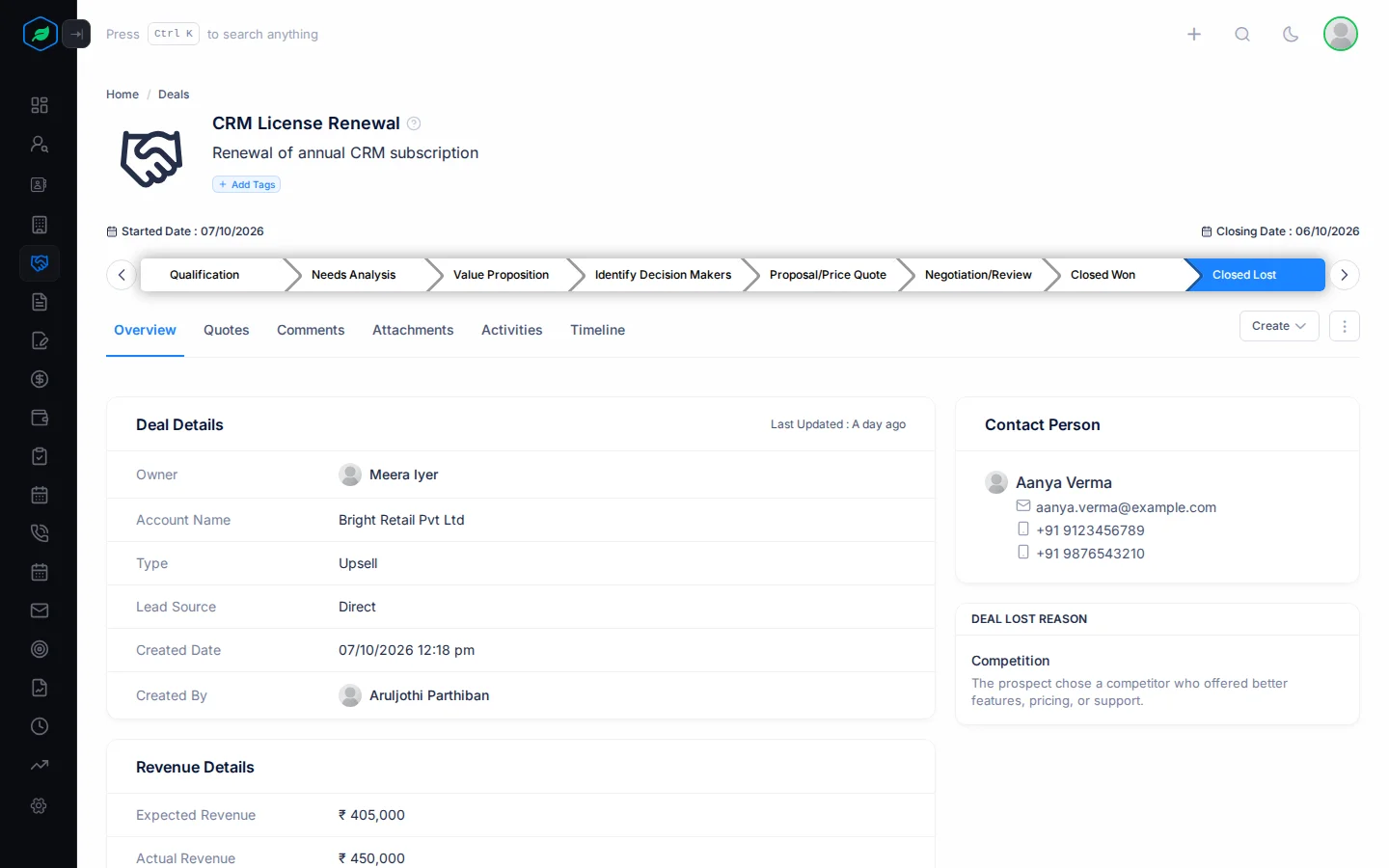The width and height of the screenshot is (1389, 868).
Task: Open the dollar coin sidebar icon
Action: (x=40, y=379)
